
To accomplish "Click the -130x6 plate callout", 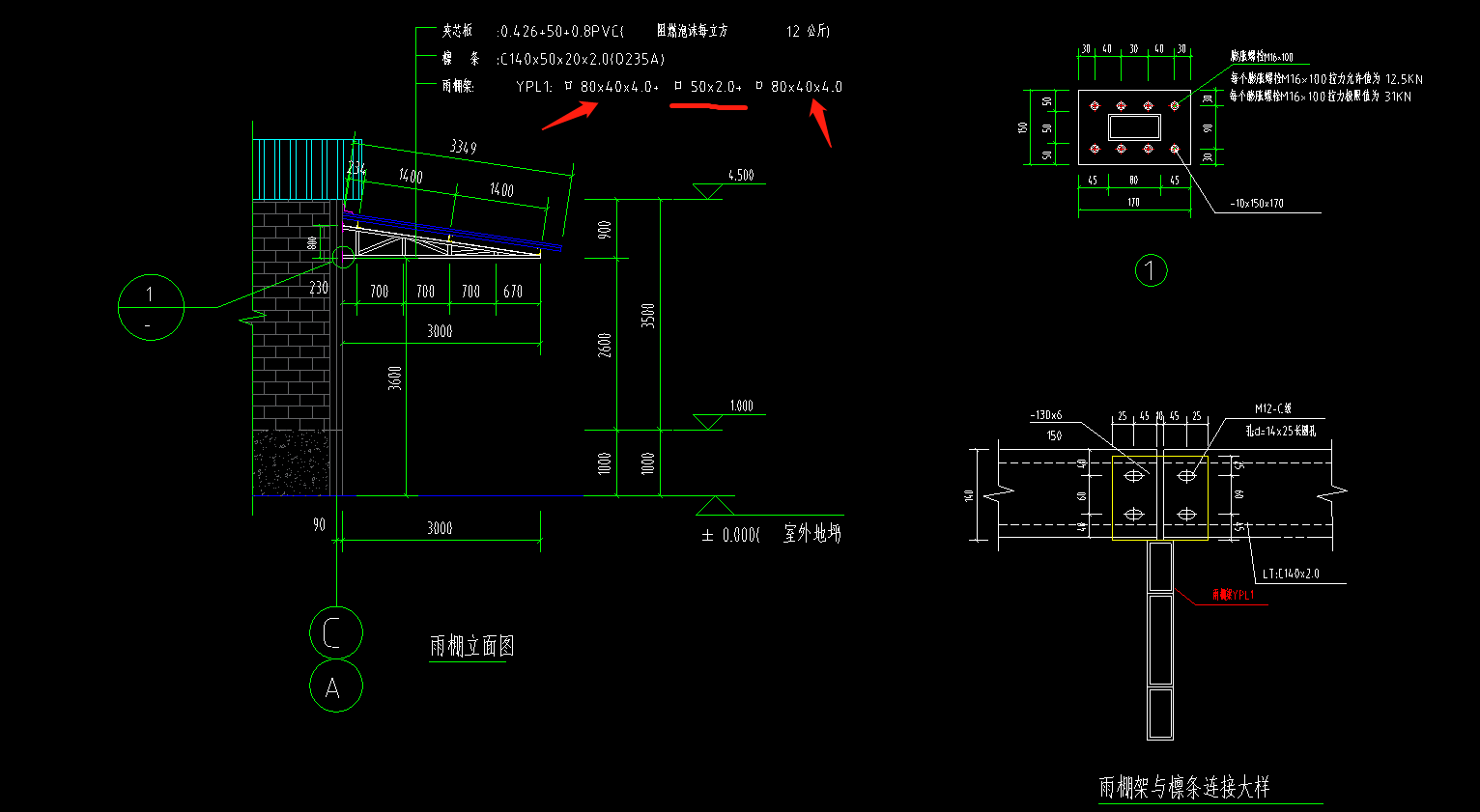I will (1046, 415).
